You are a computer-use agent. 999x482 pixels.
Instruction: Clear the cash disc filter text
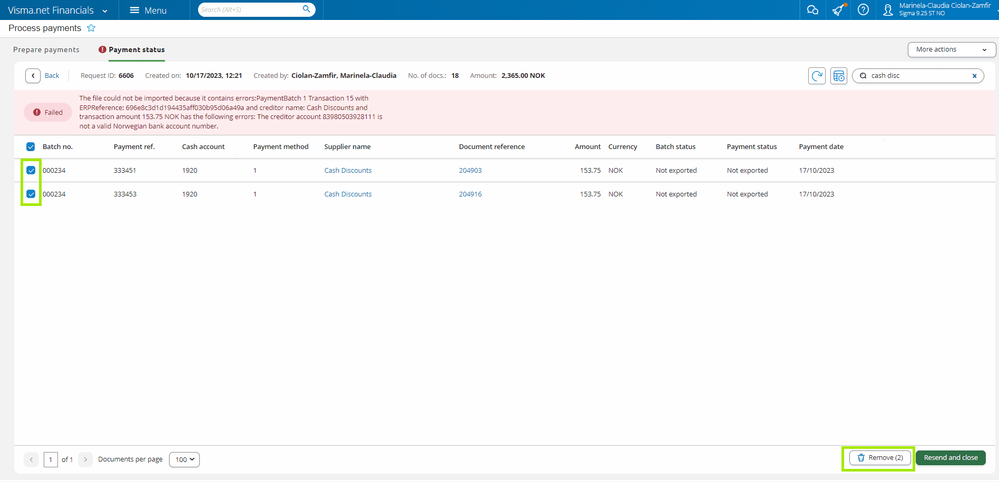[x=974, y=76]
